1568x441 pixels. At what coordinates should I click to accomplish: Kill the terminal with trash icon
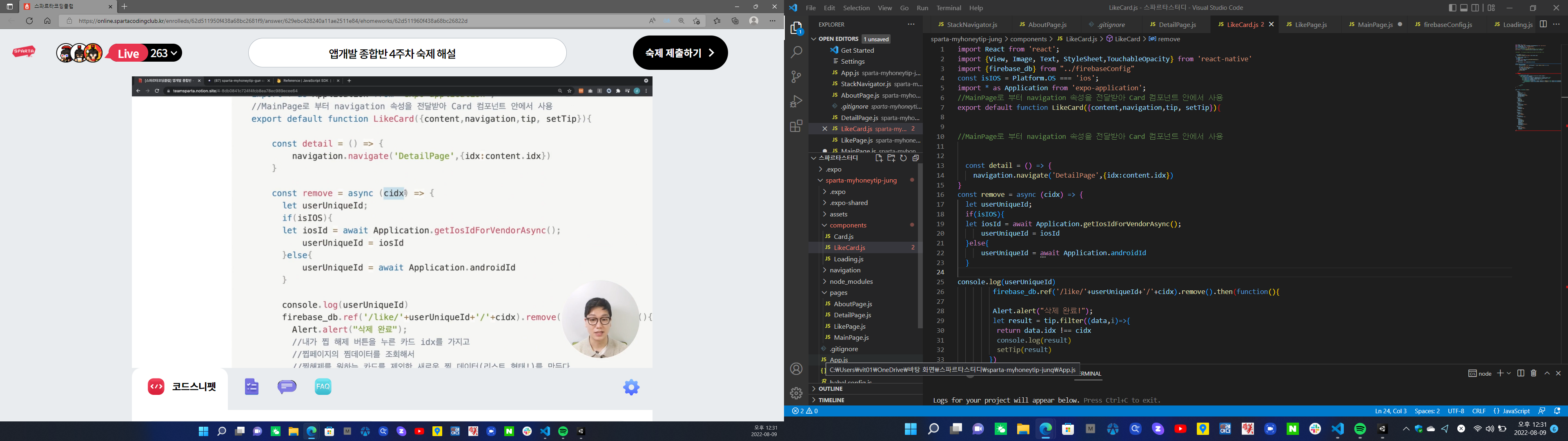[x=1533, y=373]
